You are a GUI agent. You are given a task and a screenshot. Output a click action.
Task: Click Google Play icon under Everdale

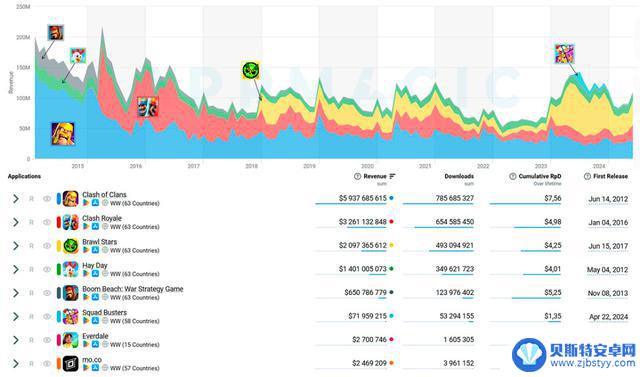tap(86, 344)
